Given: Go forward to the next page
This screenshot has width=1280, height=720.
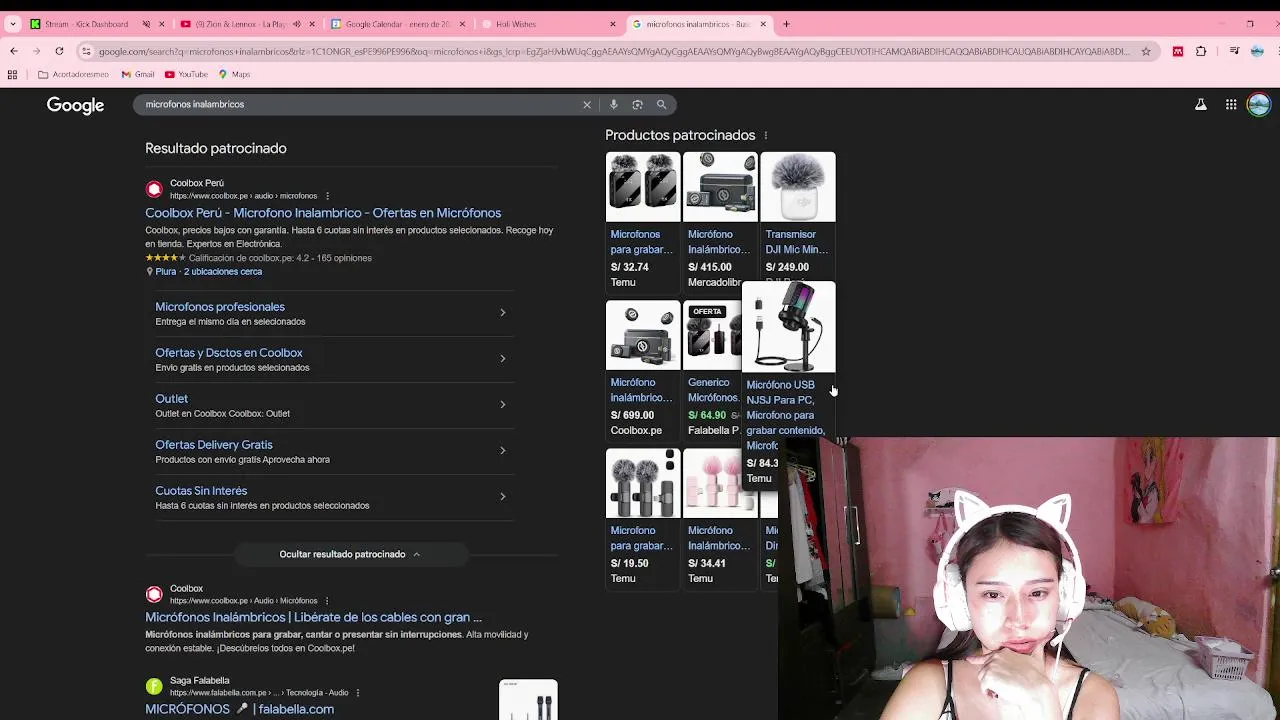Looking at the screenshot, I should (x=36, y=51).
